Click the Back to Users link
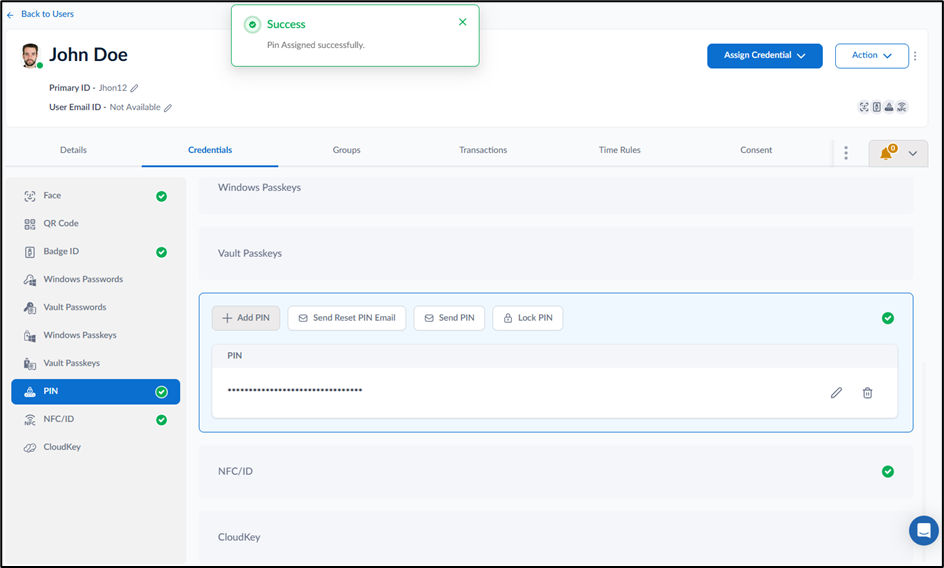 47,14
